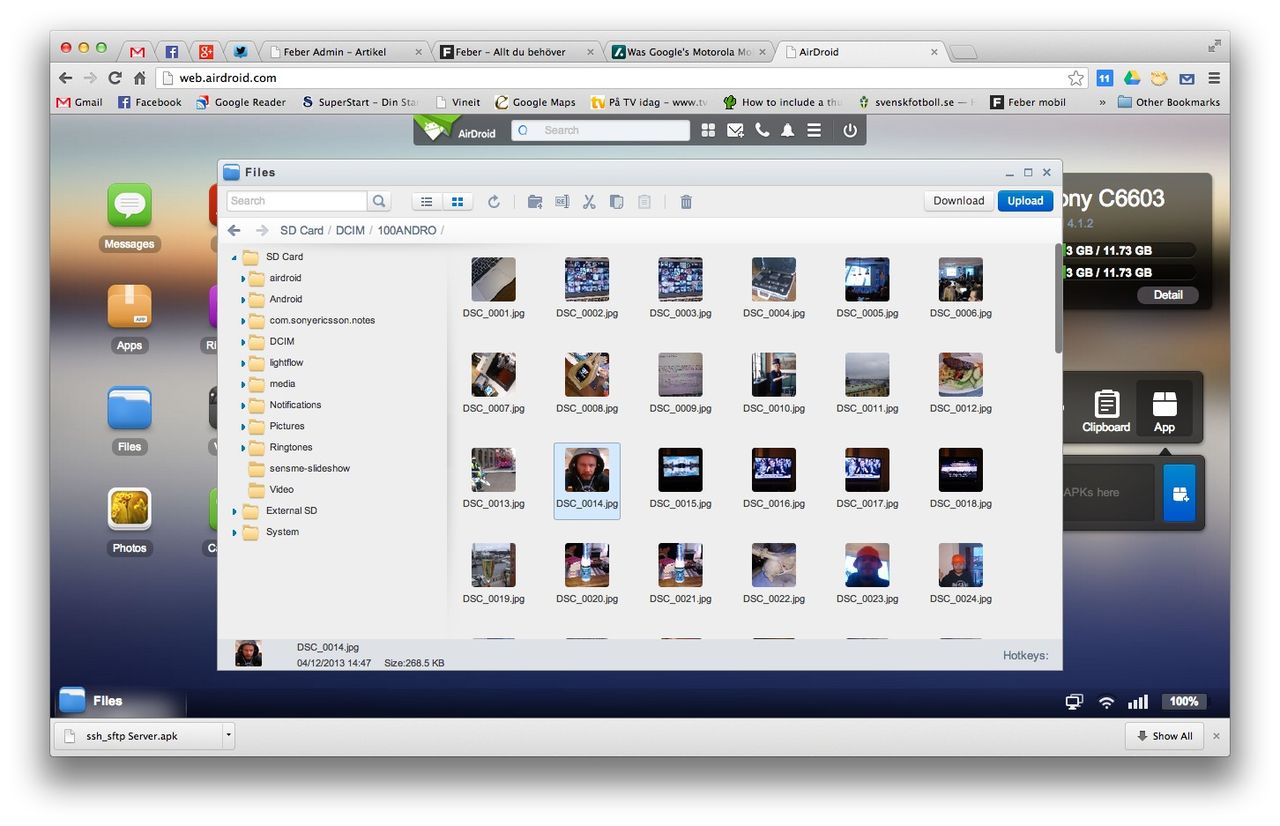
Task: Switch to thumbnail grid view
Action: 457,202
